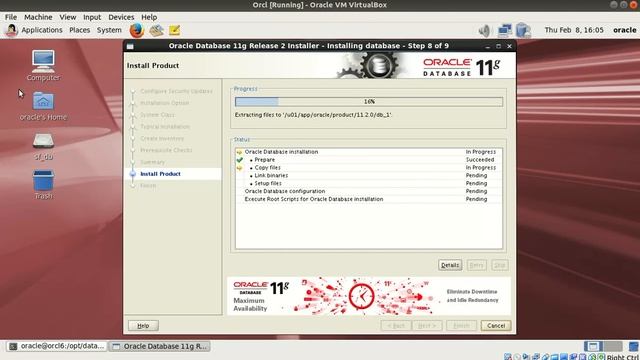Click the in-progress arrow icon beside Copy files
This screenshot has height=360, width=640.
pos(240,168)
